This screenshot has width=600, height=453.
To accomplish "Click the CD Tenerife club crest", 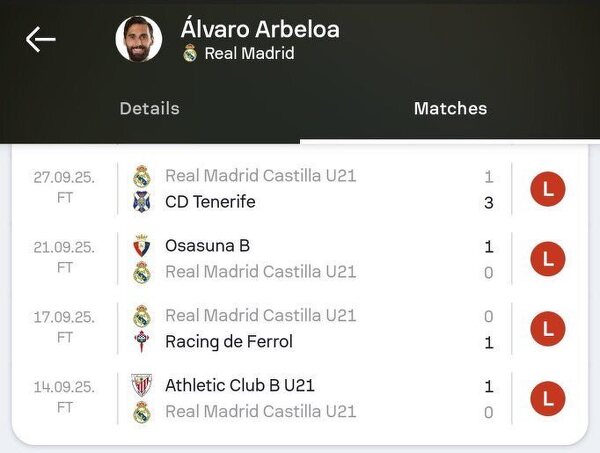I will pyautogui.click(x=142, y=202).
